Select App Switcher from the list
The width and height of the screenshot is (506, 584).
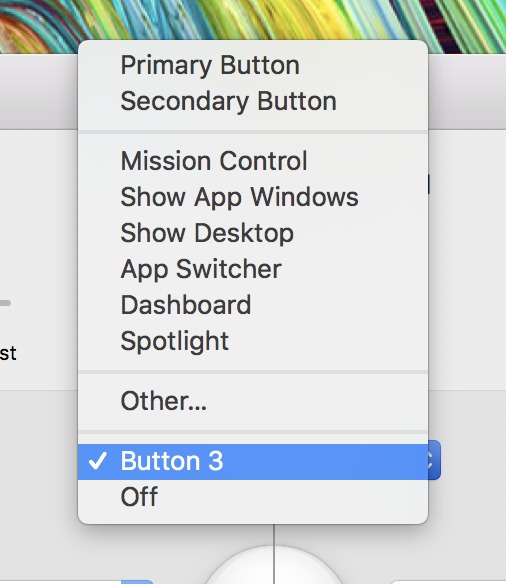point(253,269)
